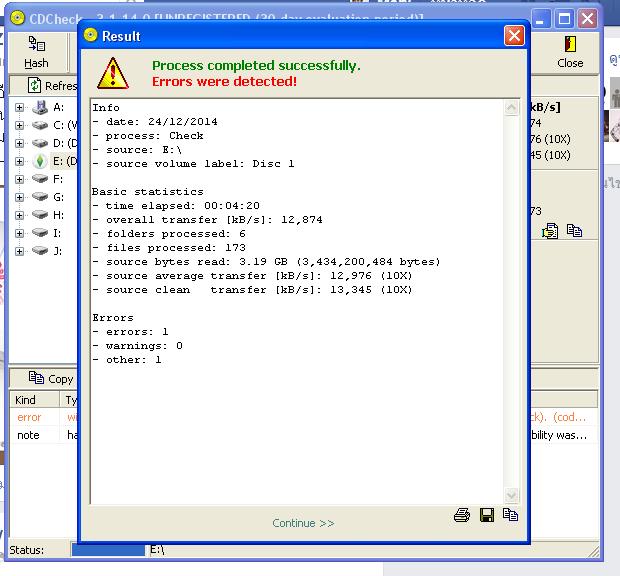This screenshot has width=620, height=576.
Task: Expand the C: drive tree node
Action: pyautogui.click(x=19, y=125)
